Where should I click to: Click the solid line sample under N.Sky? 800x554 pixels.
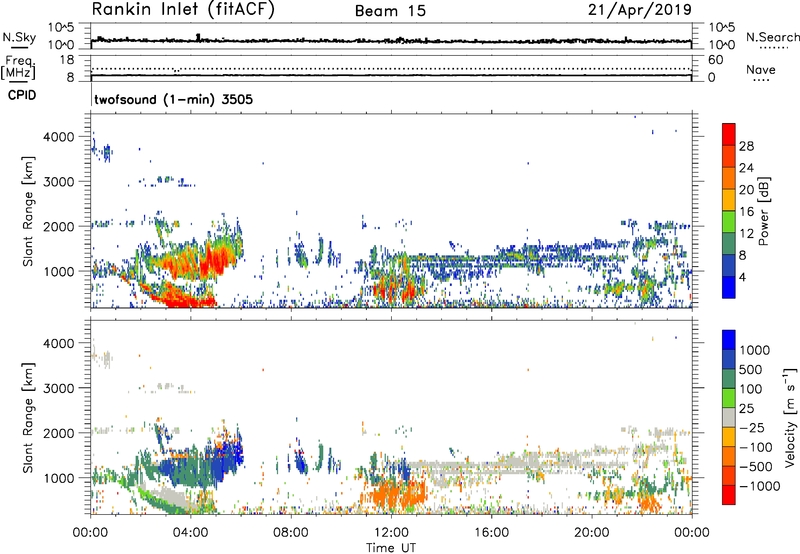[19, 47]
